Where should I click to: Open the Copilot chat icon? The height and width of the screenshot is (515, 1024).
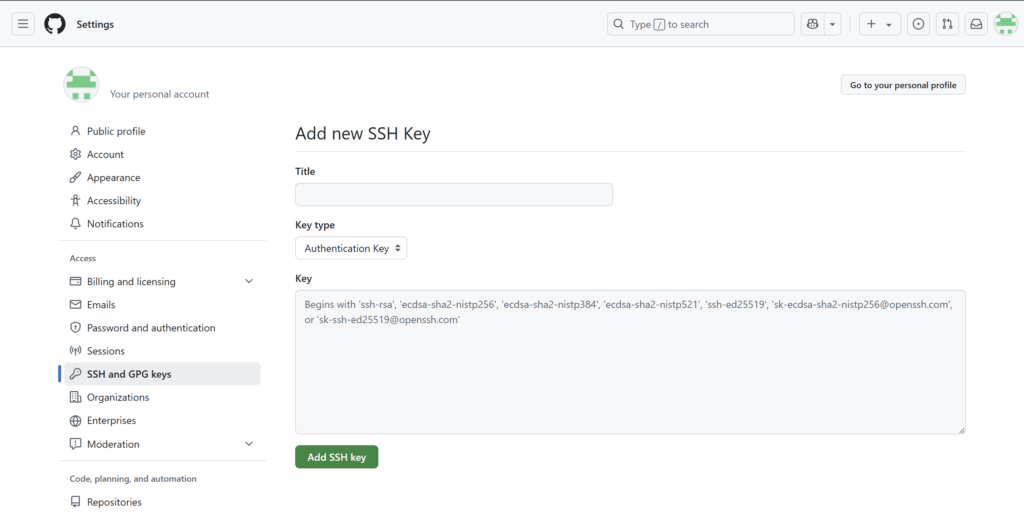click(x=812, y=24)
